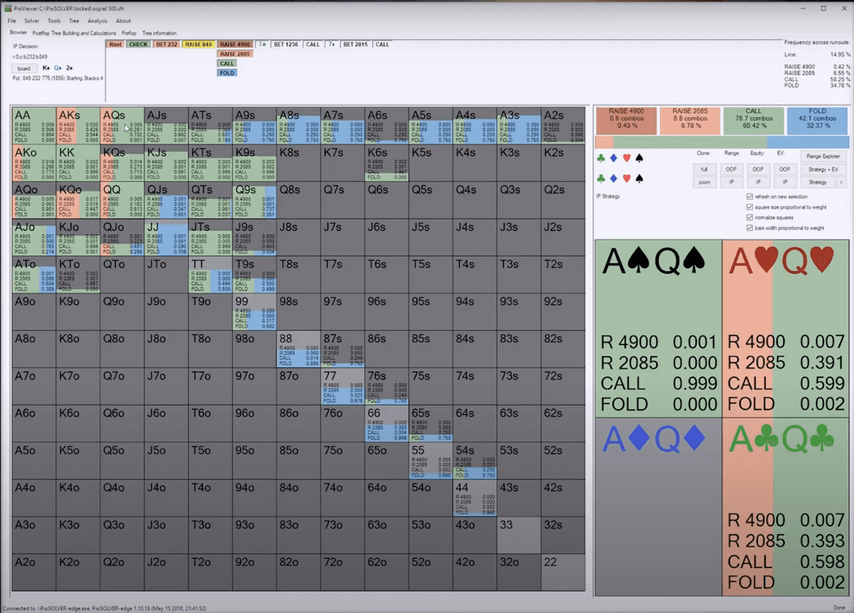
Task: Disable normalize squares option
Action: [749, 217]
